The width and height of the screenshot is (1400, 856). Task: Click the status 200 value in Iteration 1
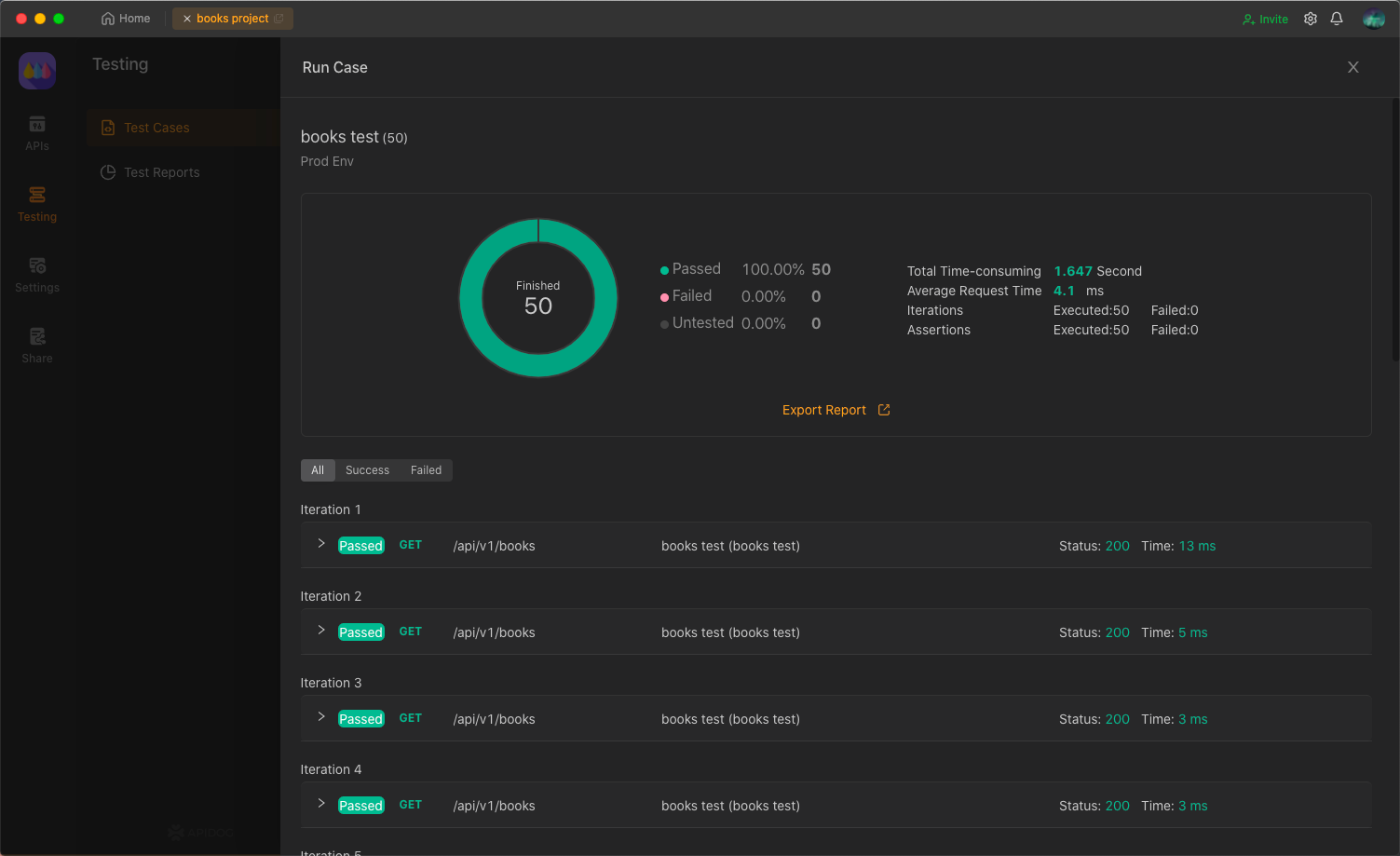pyautogui.click(x=1118, y=546)
